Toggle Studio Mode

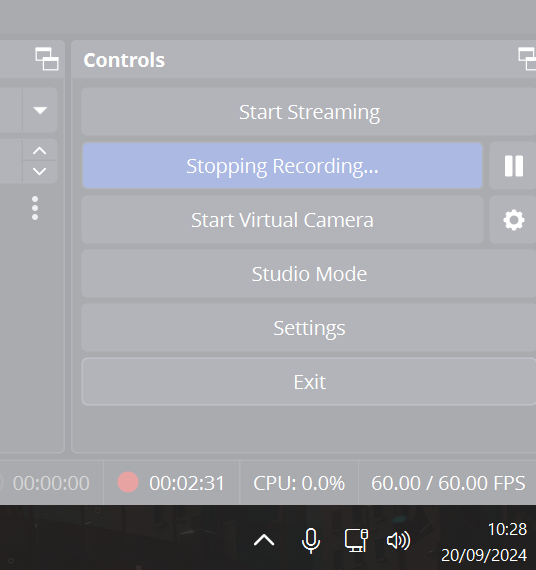coord(309,274)
